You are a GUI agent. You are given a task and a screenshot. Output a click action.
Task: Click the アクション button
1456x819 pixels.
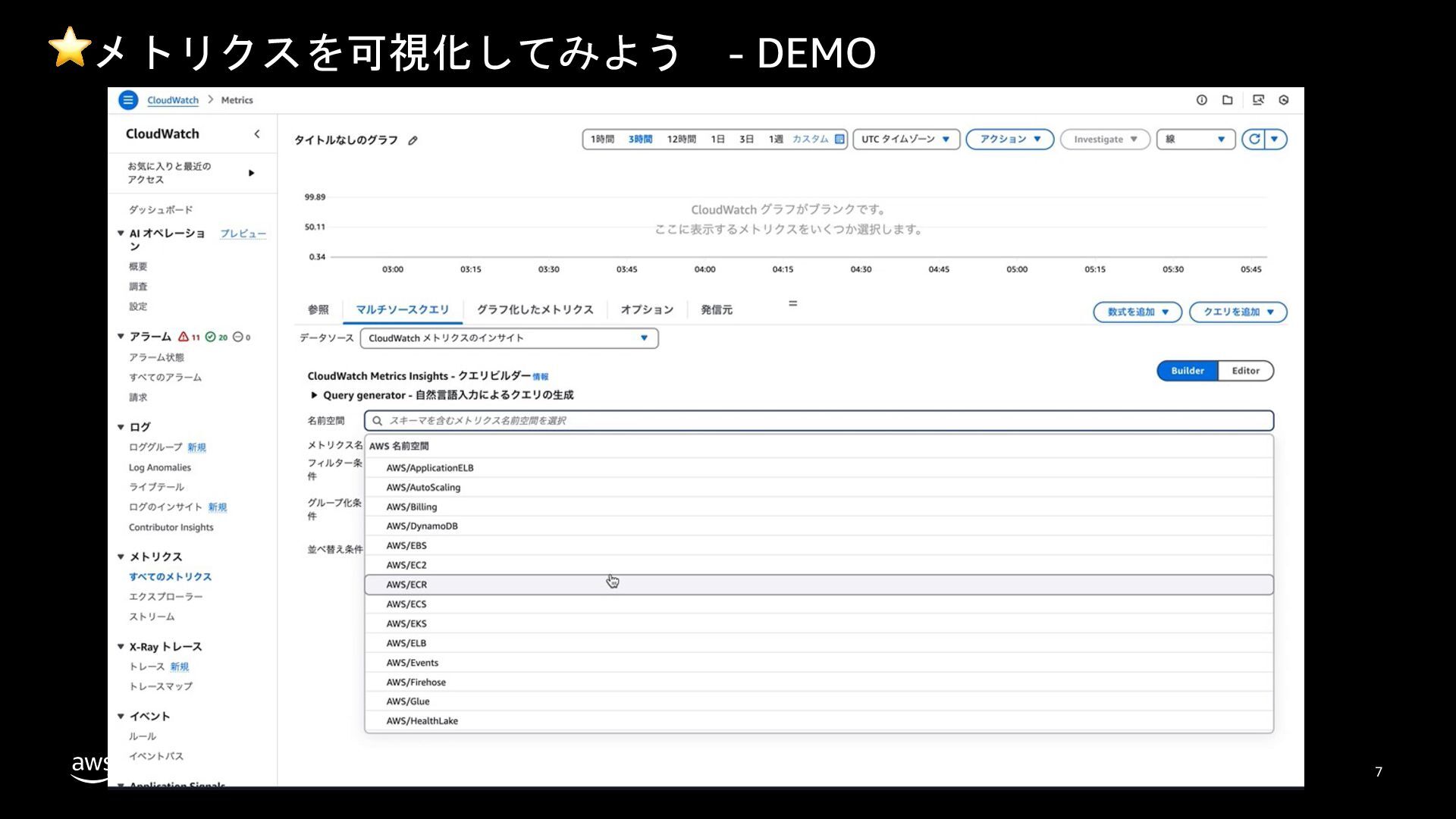[1009, 140]
